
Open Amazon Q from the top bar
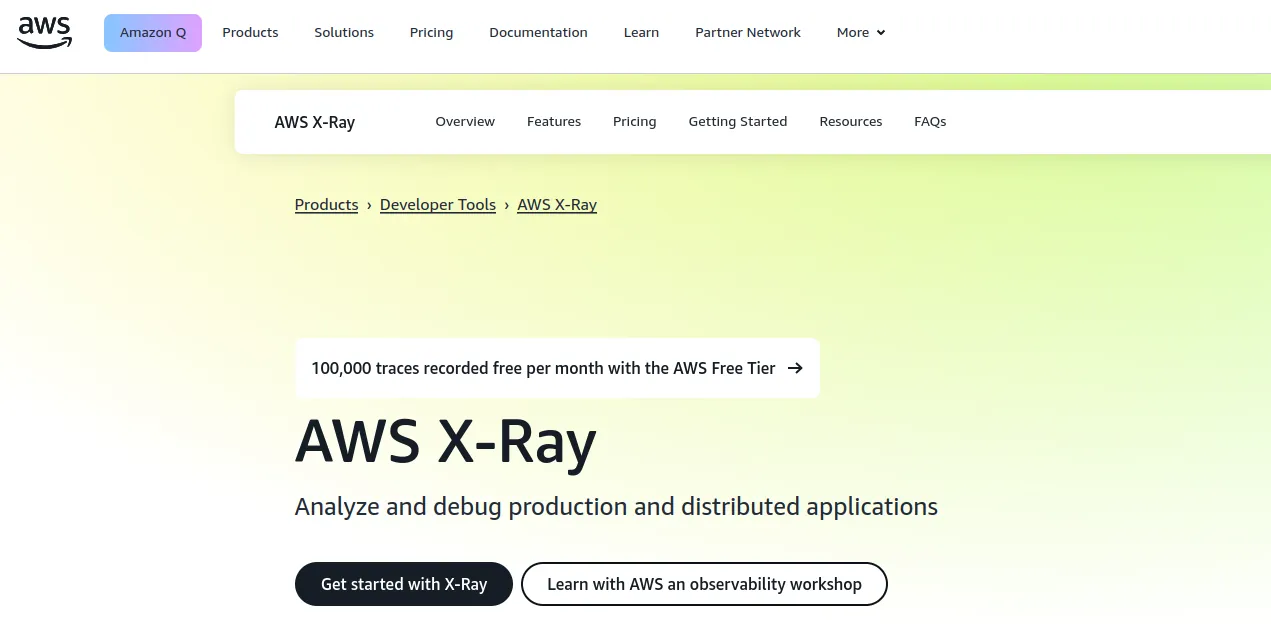tap(153, 33)
